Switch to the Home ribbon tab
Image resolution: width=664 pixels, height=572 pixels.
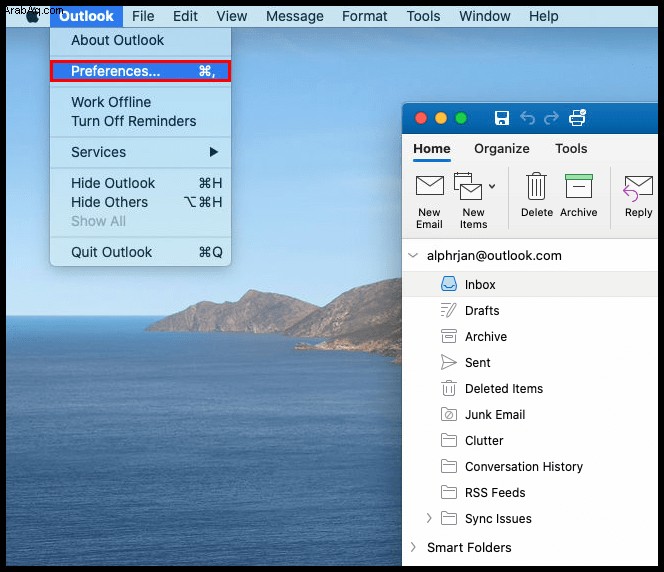tap(432, 149)
